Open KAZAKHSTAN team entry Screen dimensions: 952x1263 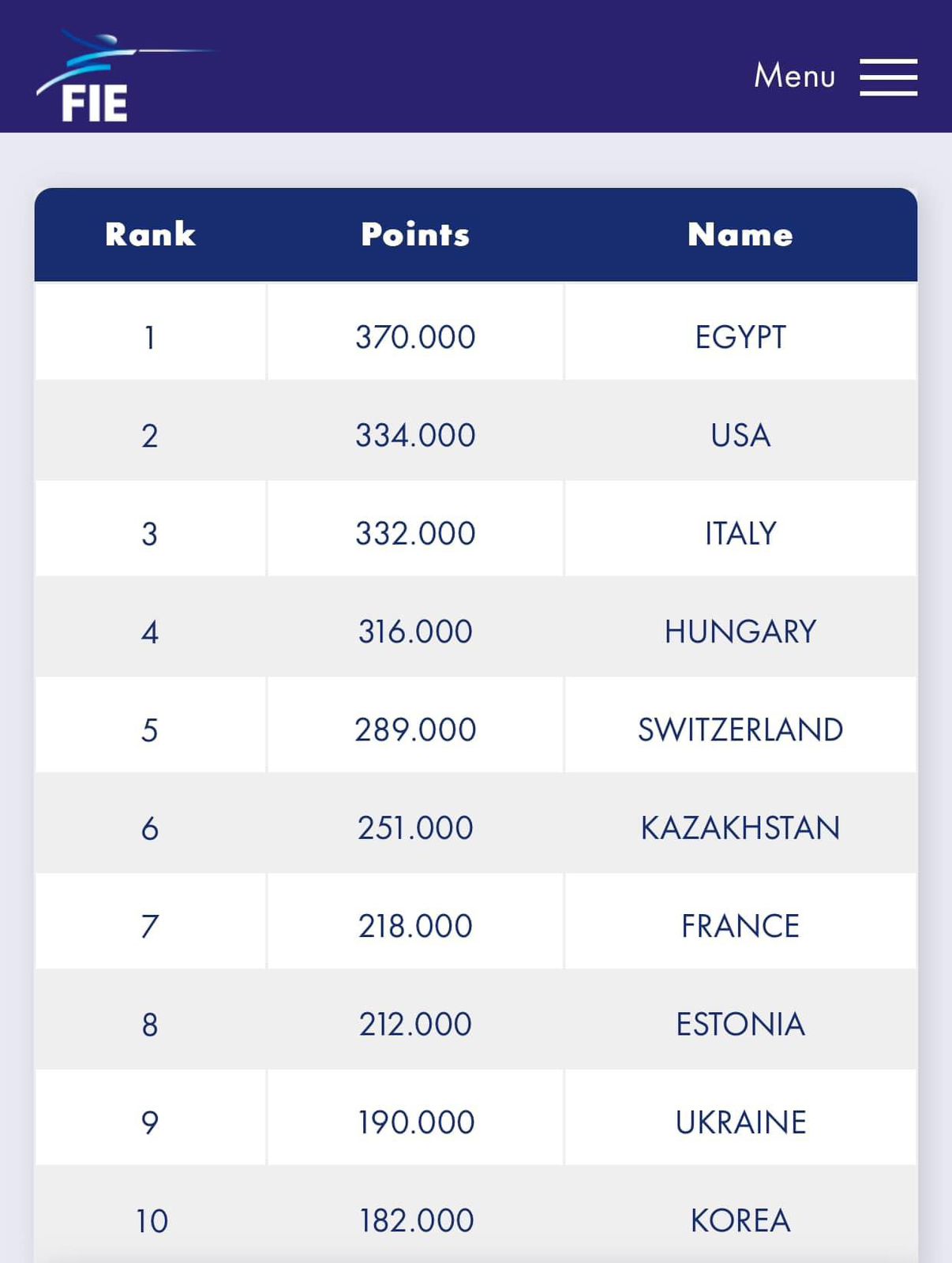[740, 828]
